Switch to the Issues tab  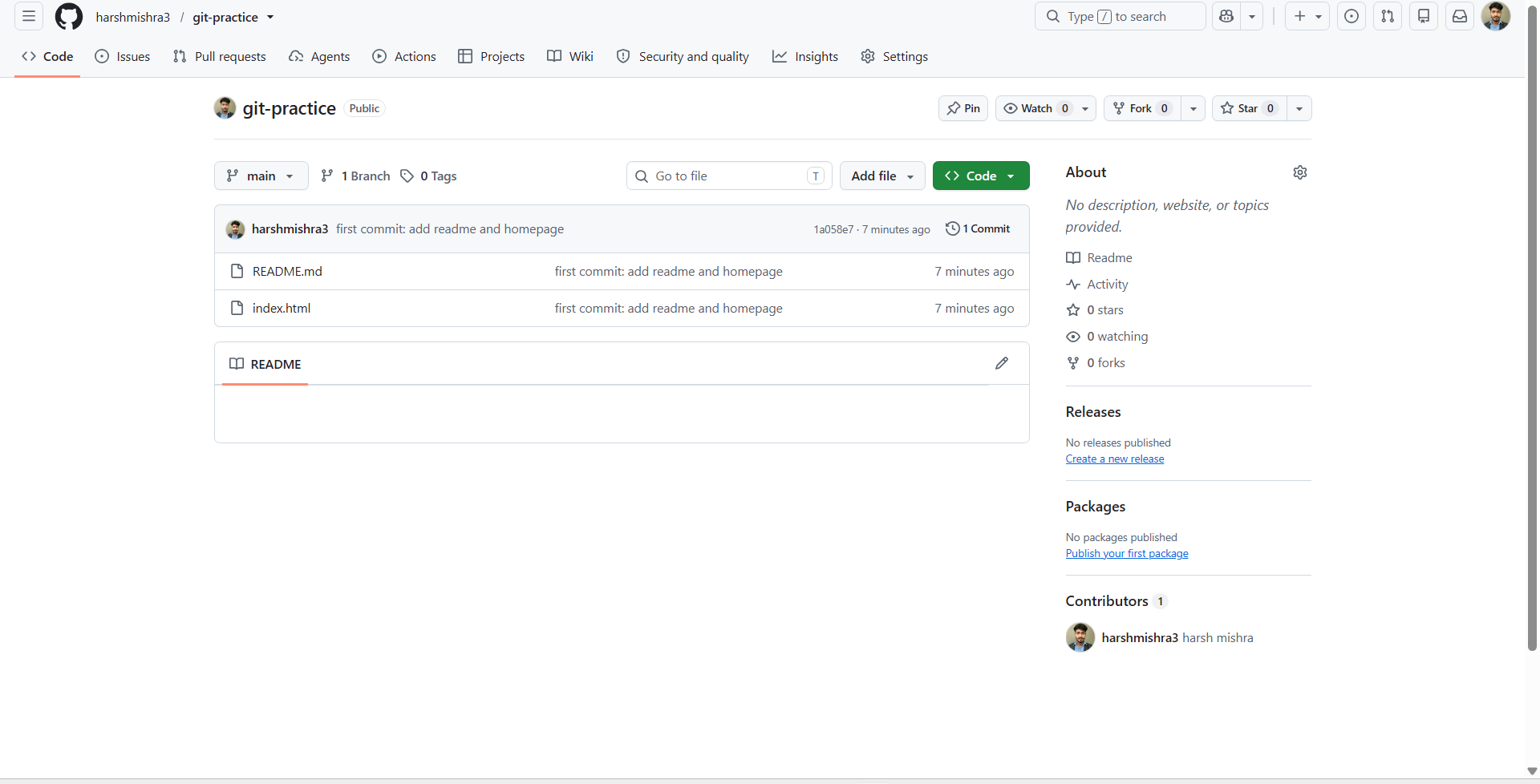(x=123, y=56)
